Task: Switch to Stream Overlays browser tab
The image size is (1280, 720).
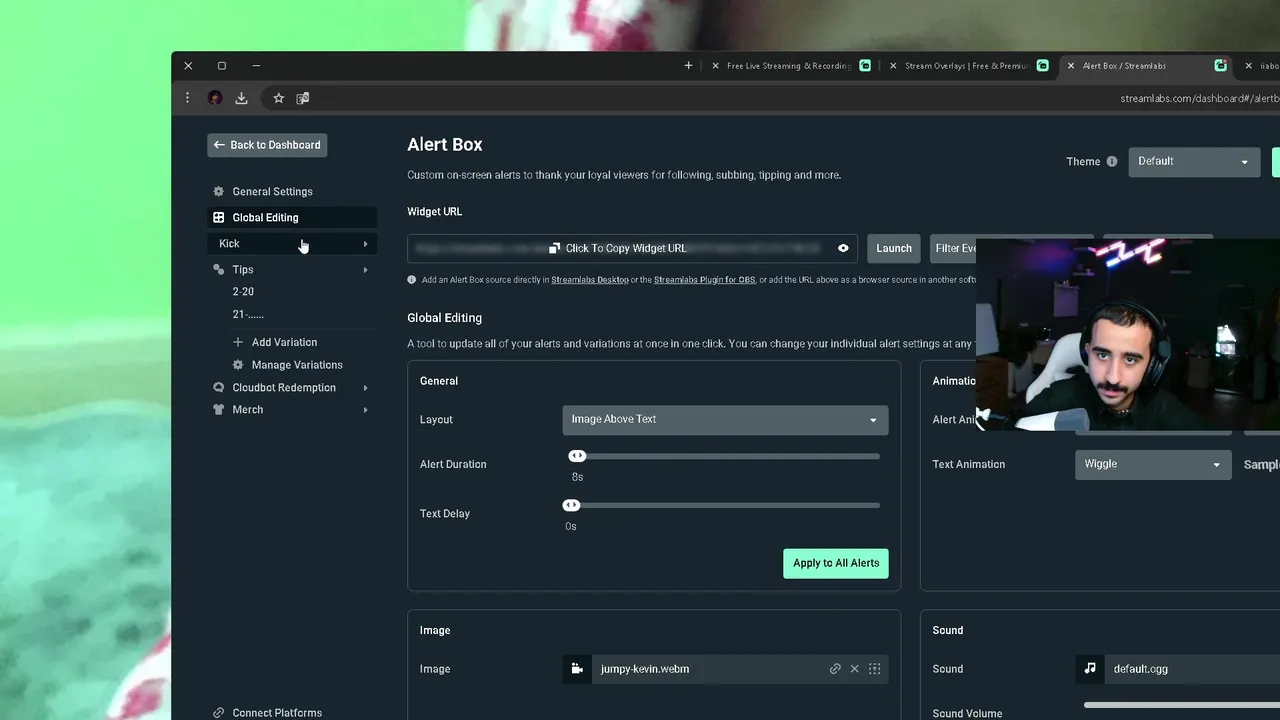Action: (967, 66)
